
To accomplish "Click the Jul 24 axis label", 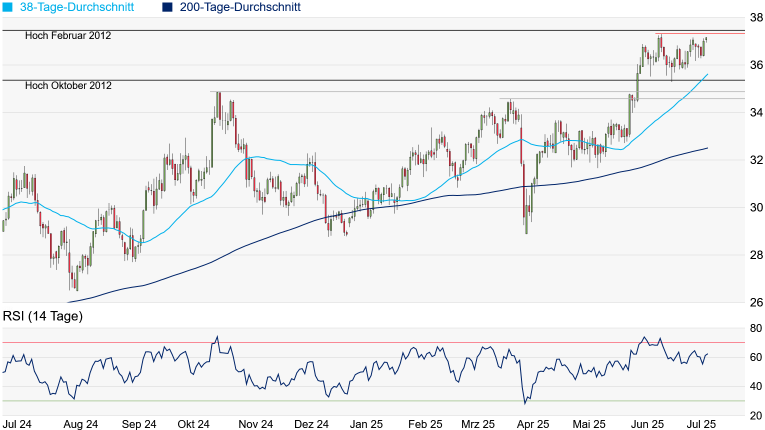I will point(17,424).
